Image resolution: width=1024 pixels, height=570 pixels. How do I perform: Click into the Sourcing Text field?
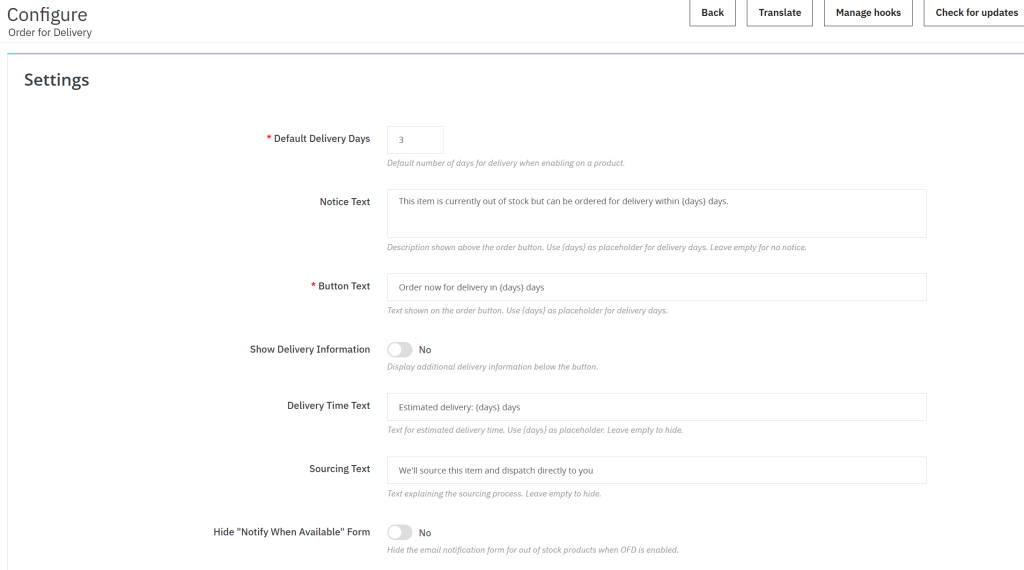[x=656, y=470]
